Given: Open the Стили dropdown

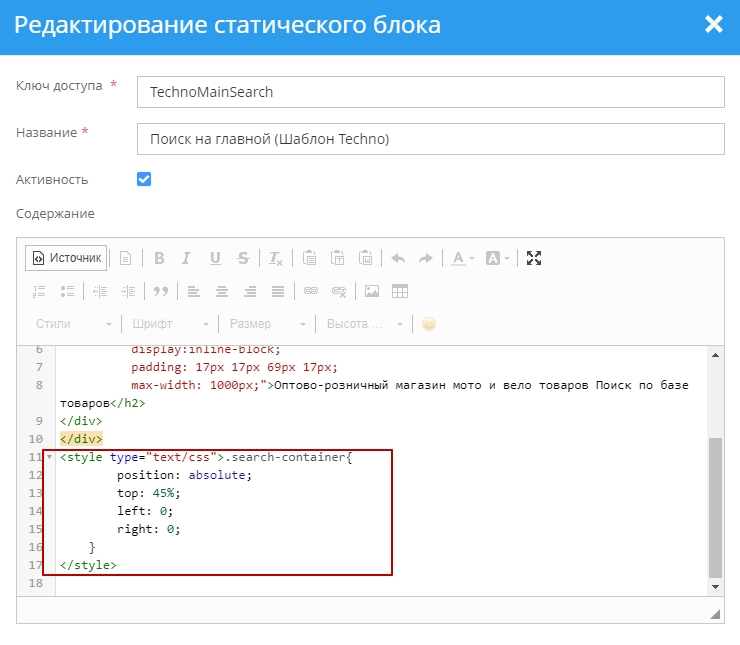Looking at the screenshot, I should tap(74, 324).
